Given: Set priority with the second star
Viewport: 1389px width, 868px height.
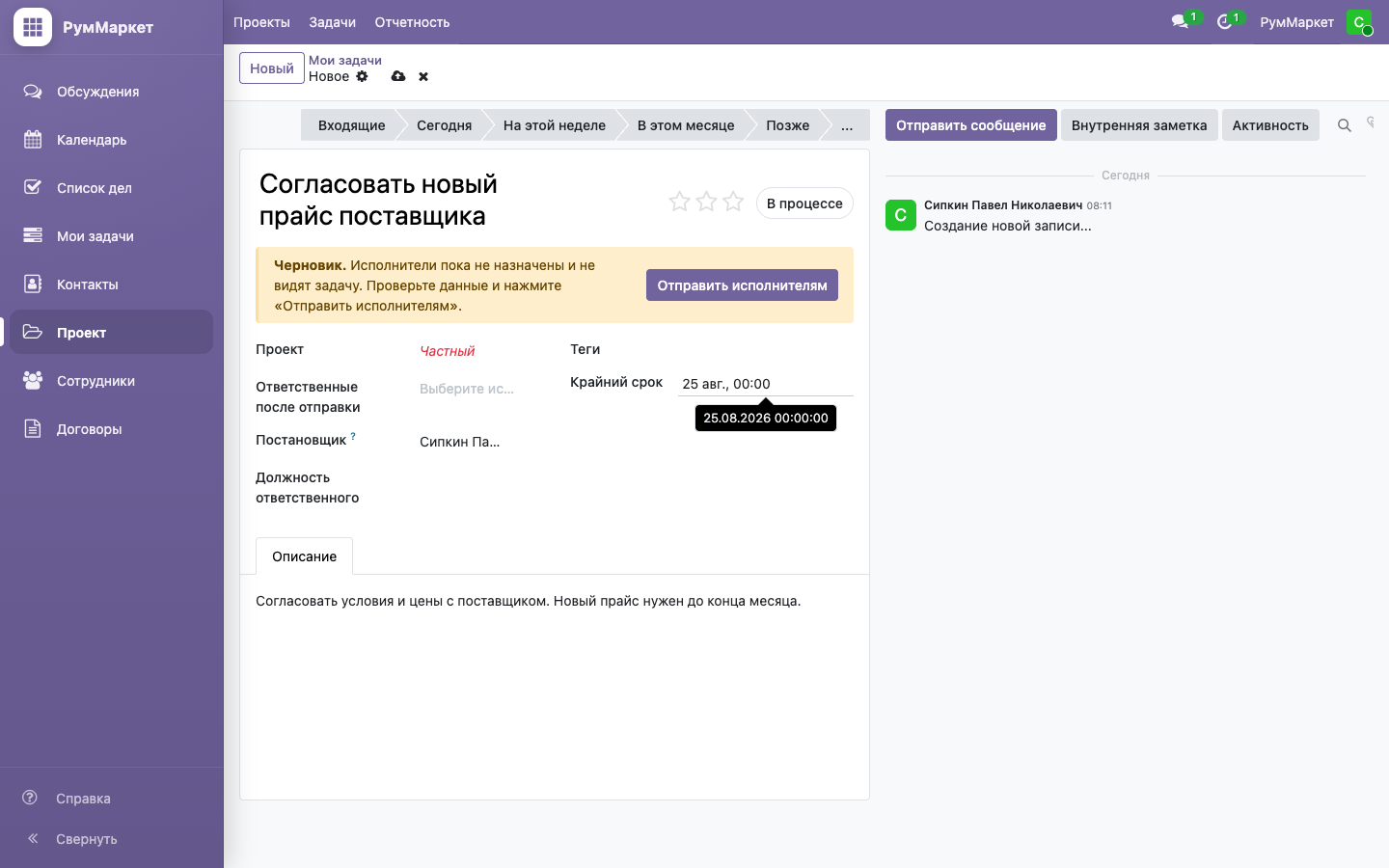Looking at the screenshot, I should 706,202.
